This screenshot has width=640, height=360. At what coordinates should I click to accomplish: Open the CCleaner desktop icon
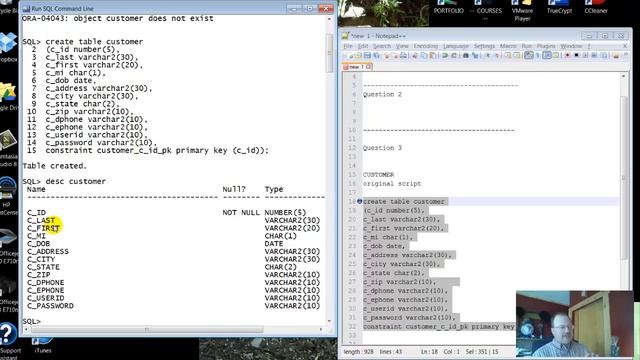pyautogui.click(x=596, y=7)
